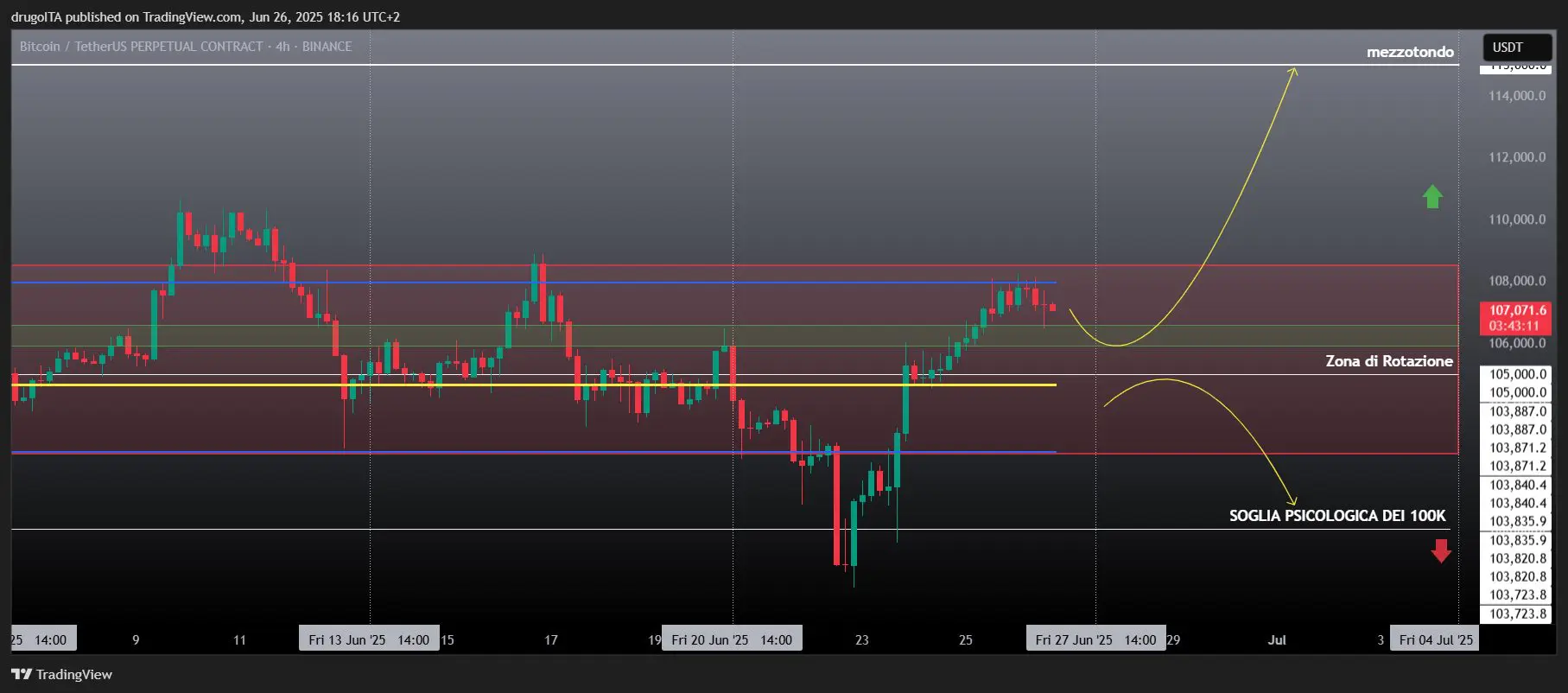Screen dimensions: 1568x693
Task: Click the 107,071.6 current price label
Action: pos(1517,309)
